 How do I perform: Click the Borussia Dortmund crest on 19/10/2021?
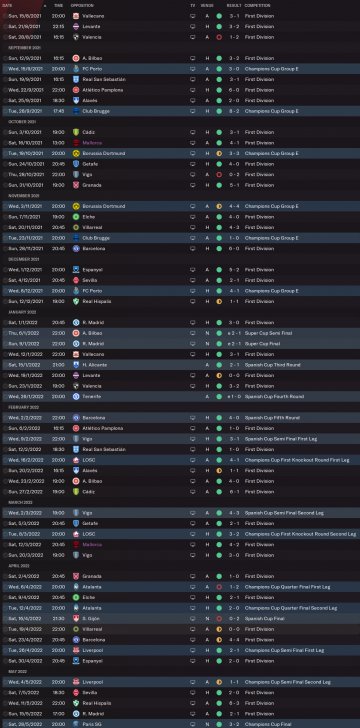coord(76,153)
